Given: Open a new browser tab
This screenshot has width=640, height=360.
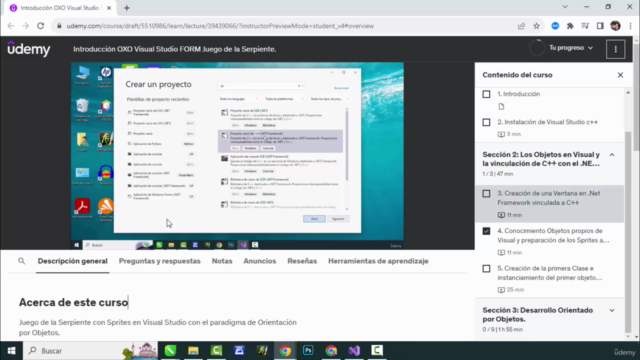Looking at the screenshot, I should click(127, 8).
